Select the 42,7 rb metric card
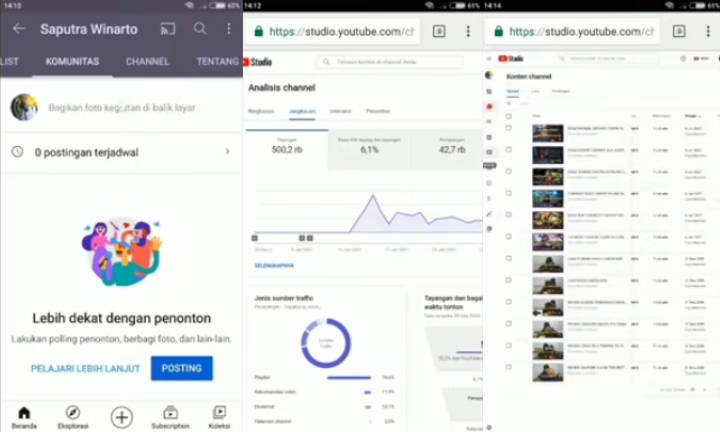720x432 pixels. click(x=447, y=150)
